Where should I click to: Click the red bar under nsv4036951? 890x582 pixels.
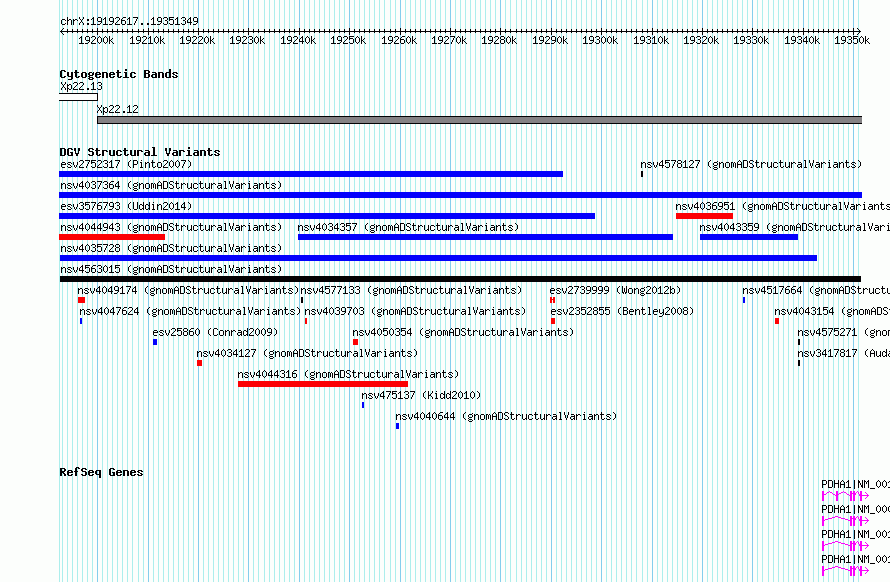pos(704,216)
